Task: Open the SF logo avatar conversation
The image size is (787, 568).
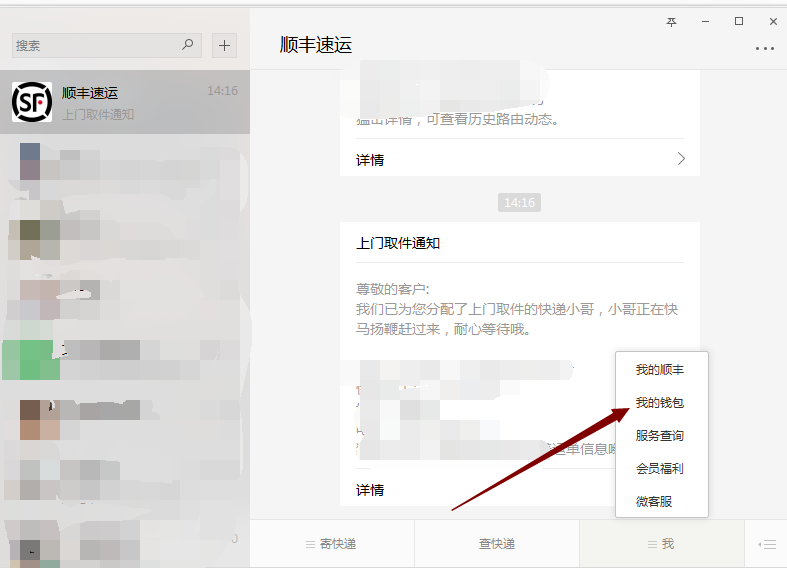Action: tap(32, 102)
